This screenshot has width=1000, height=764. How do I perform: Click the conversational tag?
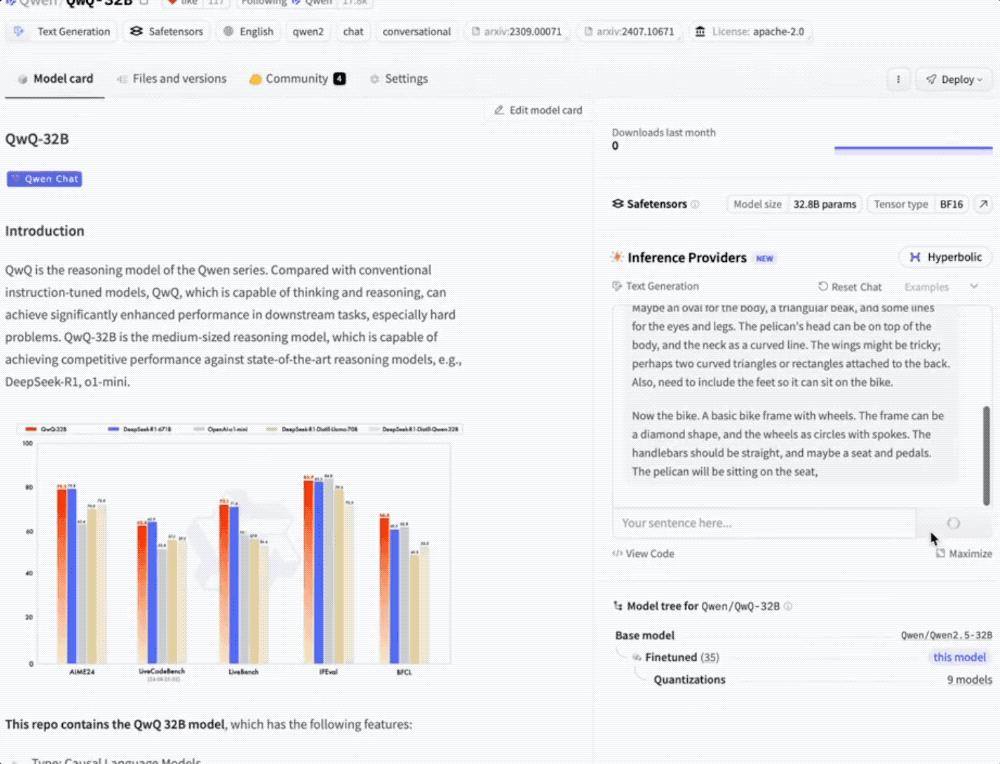(x=416, y=31)
